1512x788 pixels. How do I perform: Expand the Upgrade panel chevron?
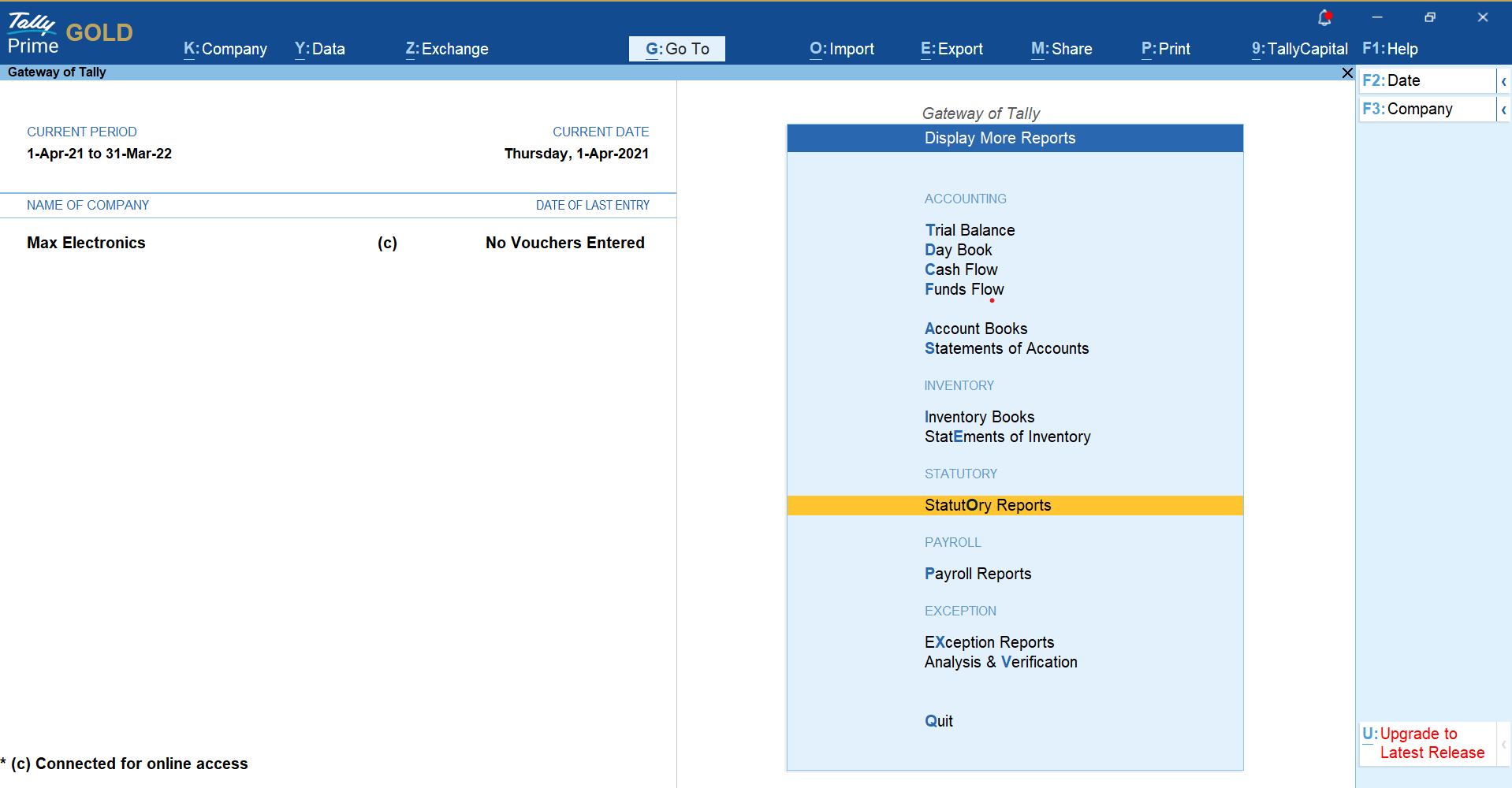[1503, 744]
